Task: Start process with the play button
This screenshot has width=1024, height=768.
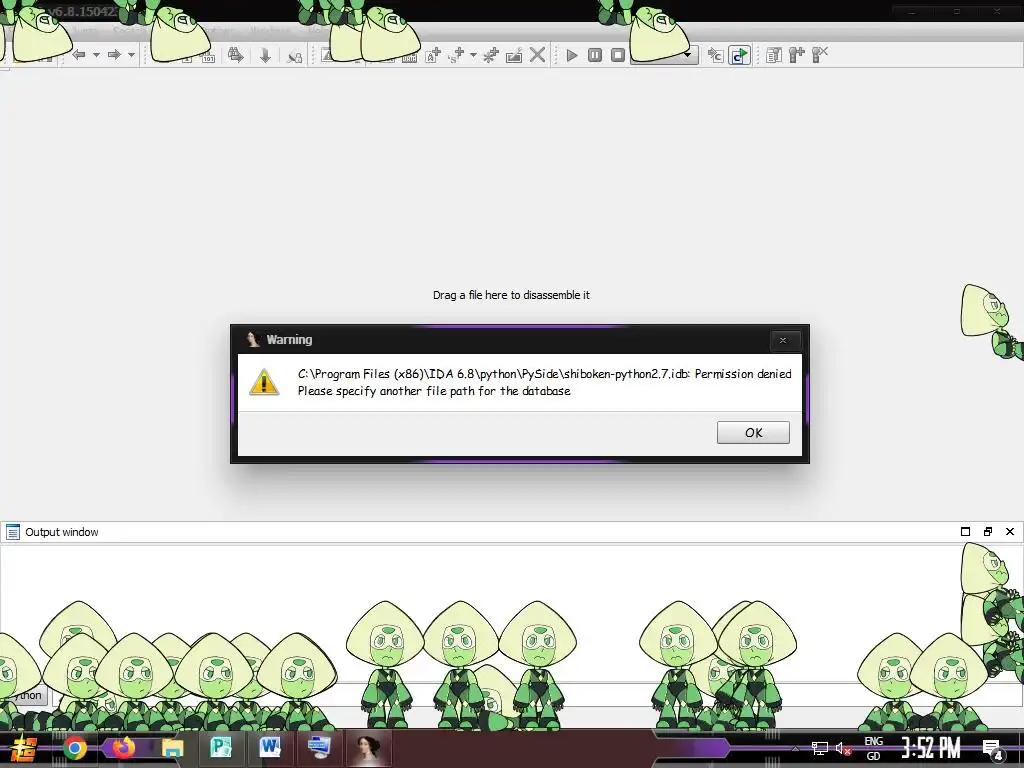Action: 571,56
